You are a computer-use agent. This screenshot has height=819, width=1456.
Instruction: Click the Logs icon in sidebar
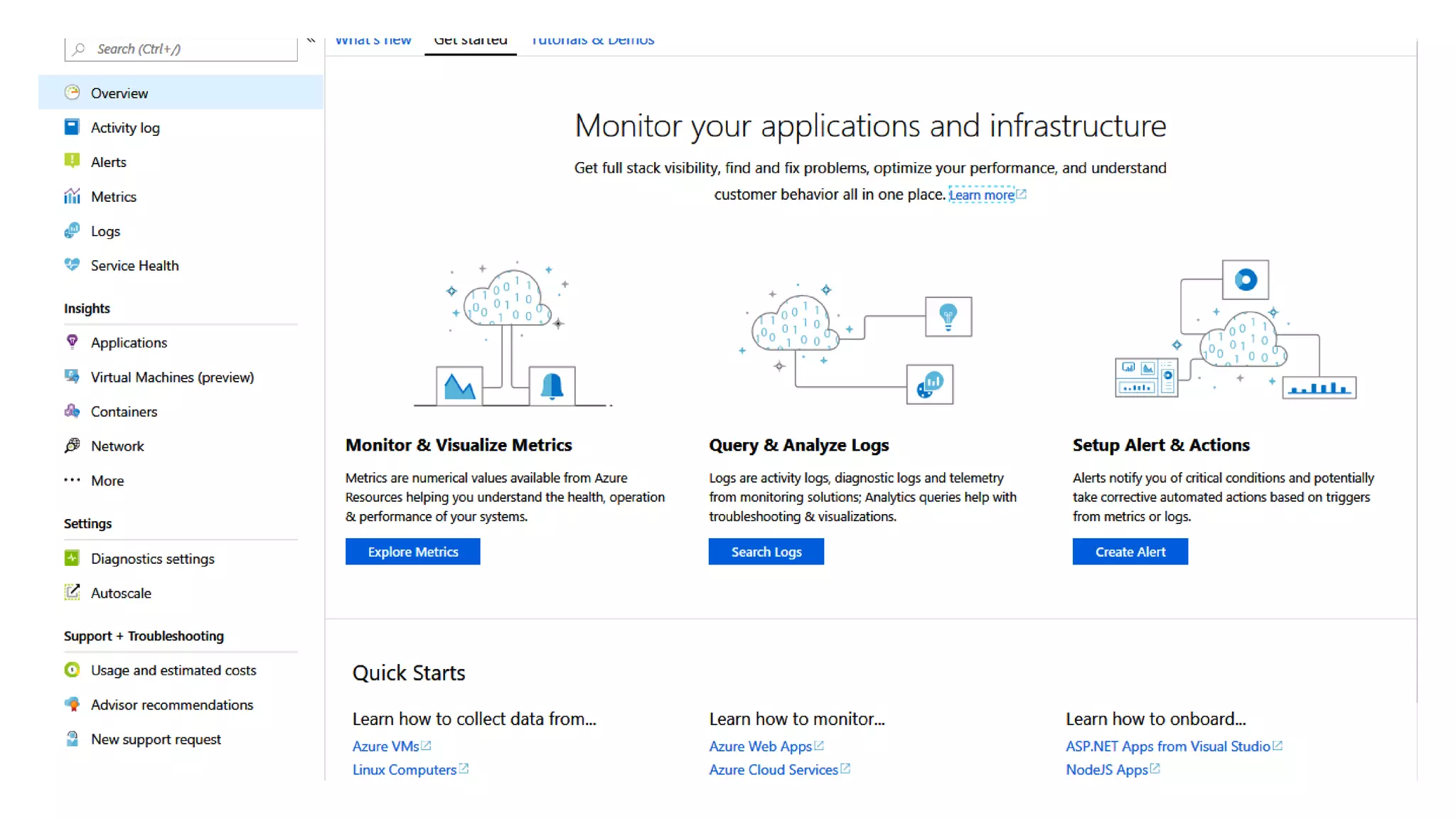click(x=72, y=231)
